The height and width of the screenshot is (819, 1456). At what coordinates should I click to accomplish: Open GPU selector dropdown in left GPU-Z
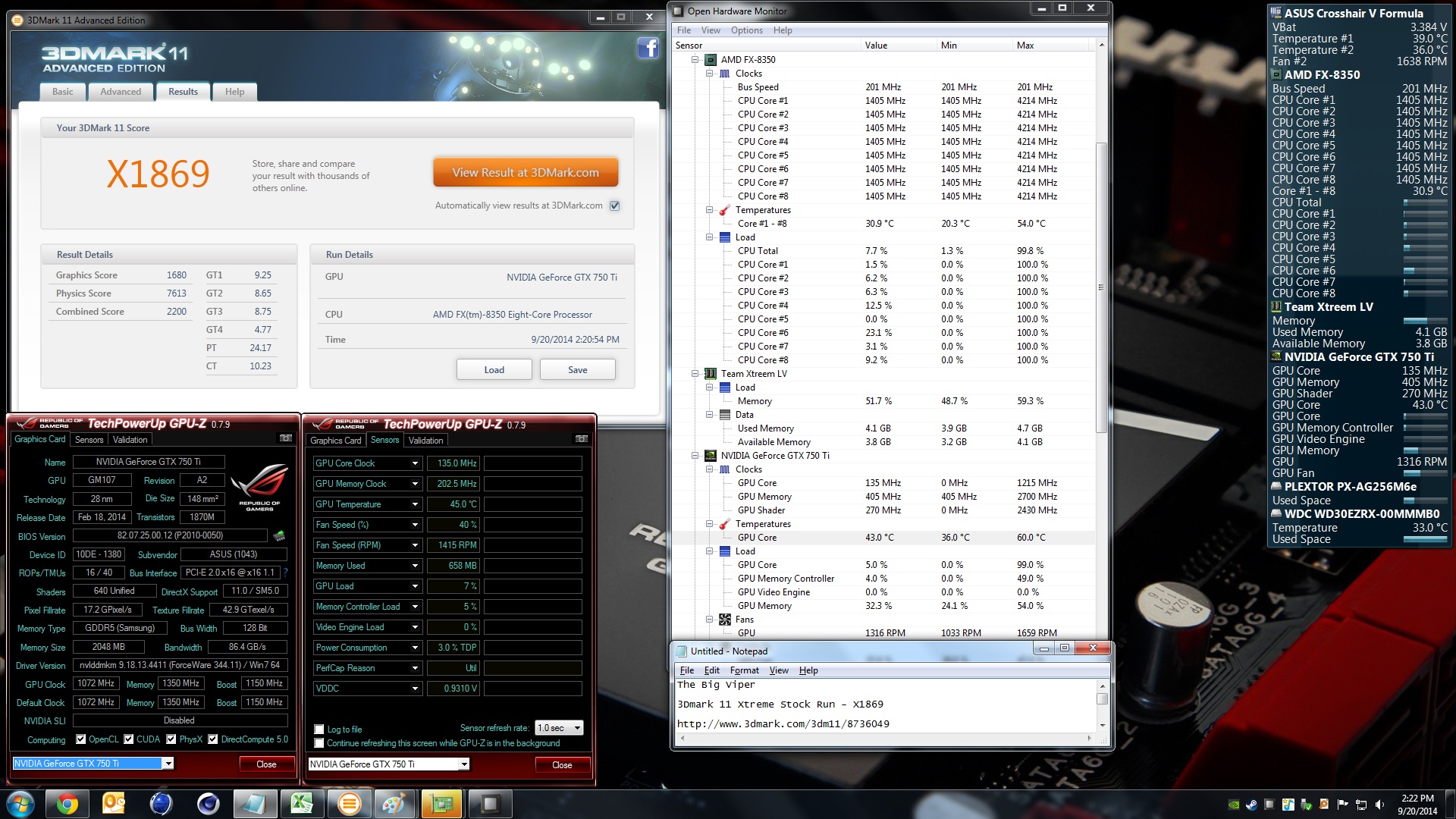coord(168,764)
